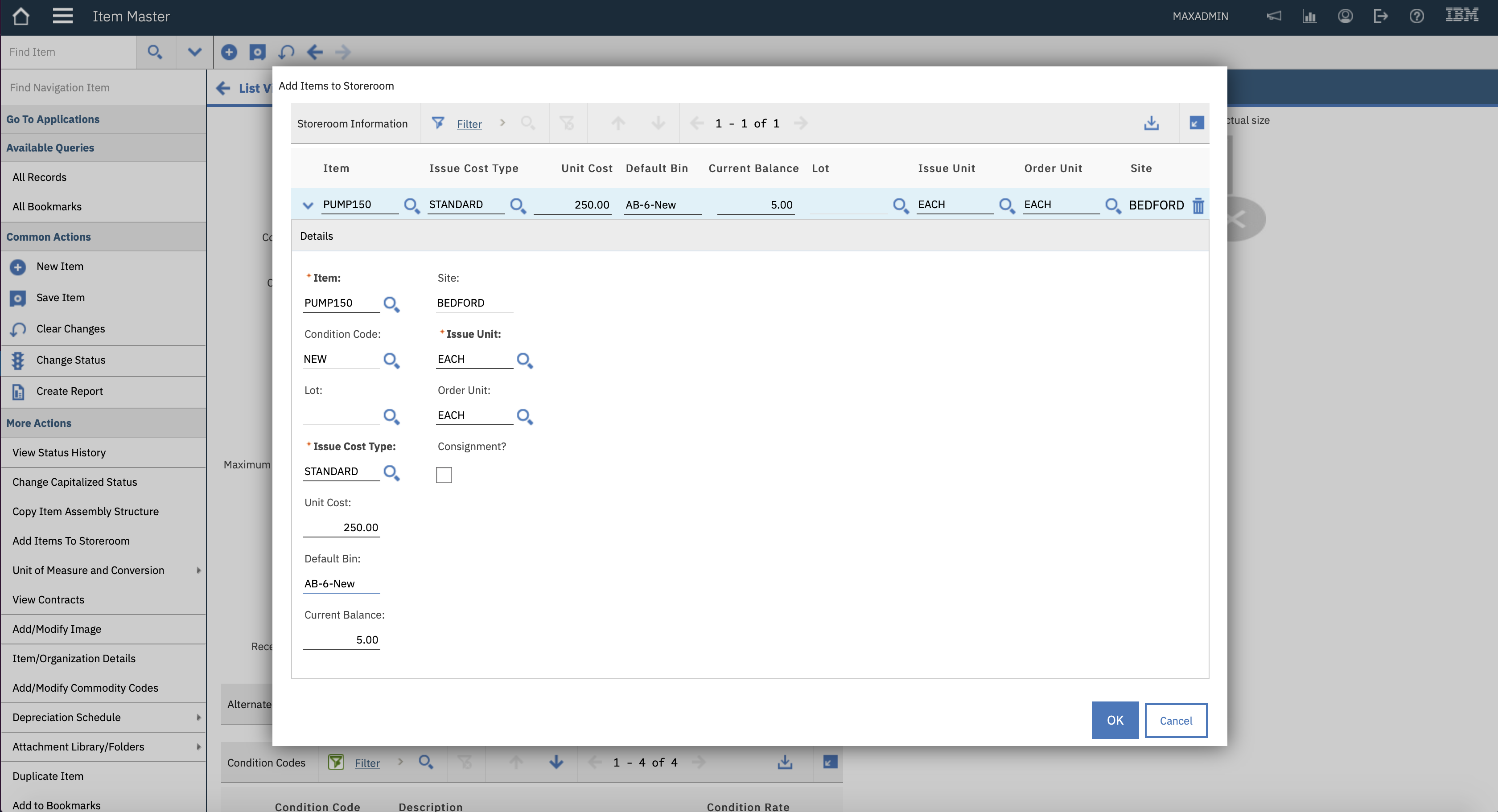The width and height of the screenshot is (1498, 812).
Task: Open Issue Cost Type lookup in Details
Action: (391, 472)
